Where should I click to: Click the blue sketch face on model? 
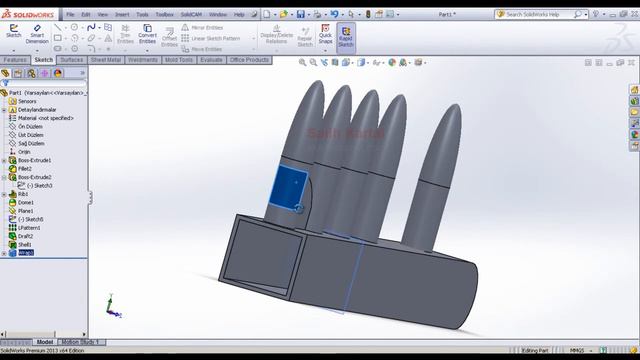click(288, 187)
